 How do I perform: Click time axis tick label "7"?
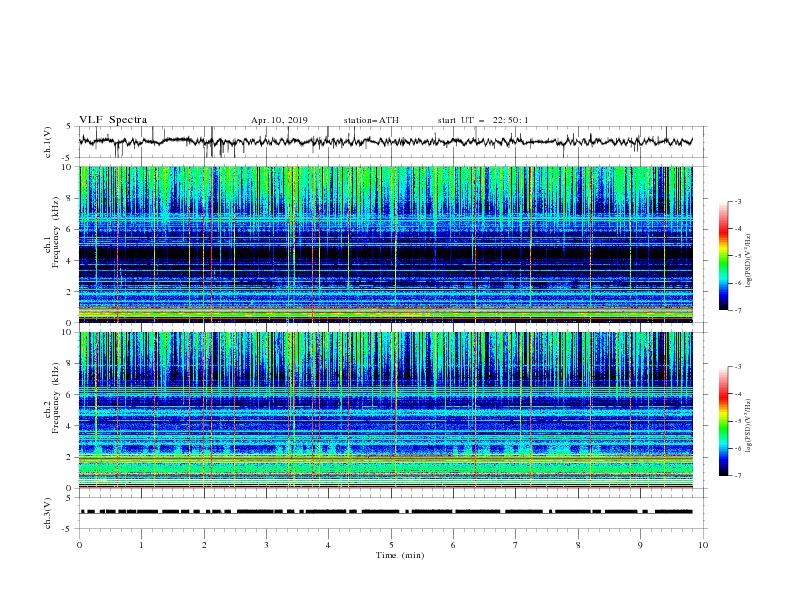pyautogui.click(x=516, y=545)
